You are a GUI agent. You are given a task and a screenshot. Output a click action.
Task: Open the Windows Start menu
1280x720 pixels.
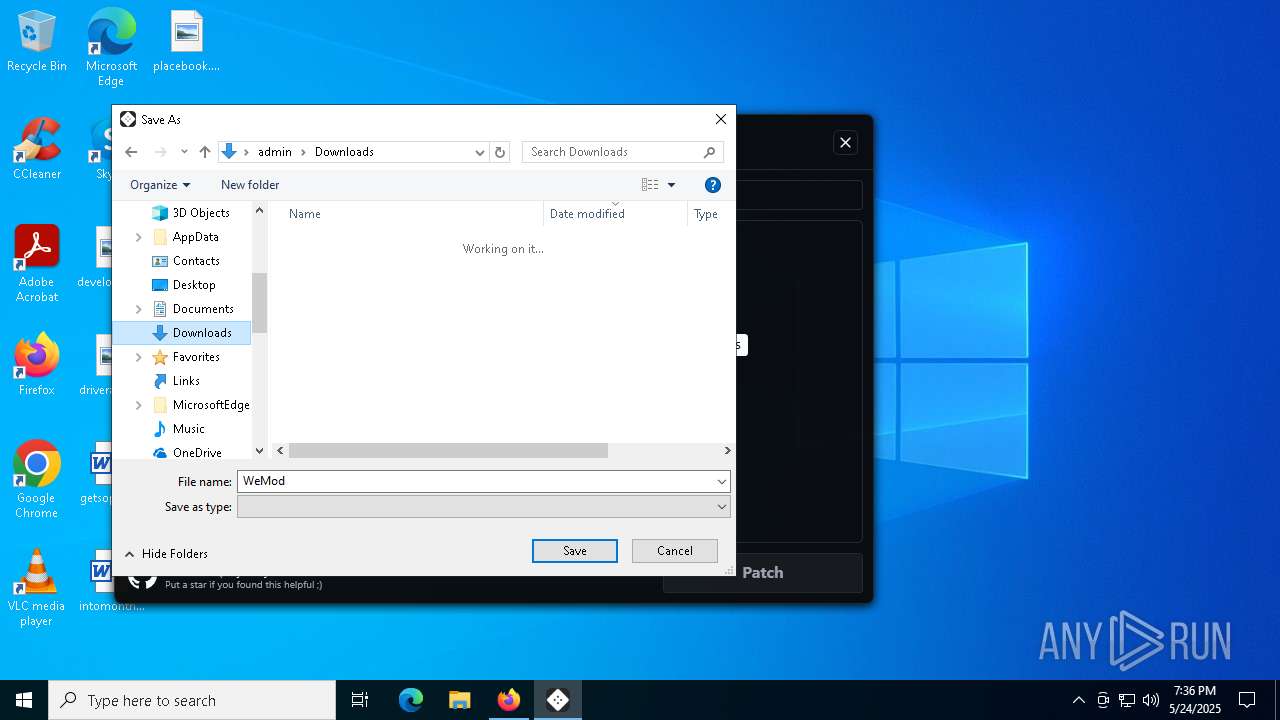[x=24, y=700]
